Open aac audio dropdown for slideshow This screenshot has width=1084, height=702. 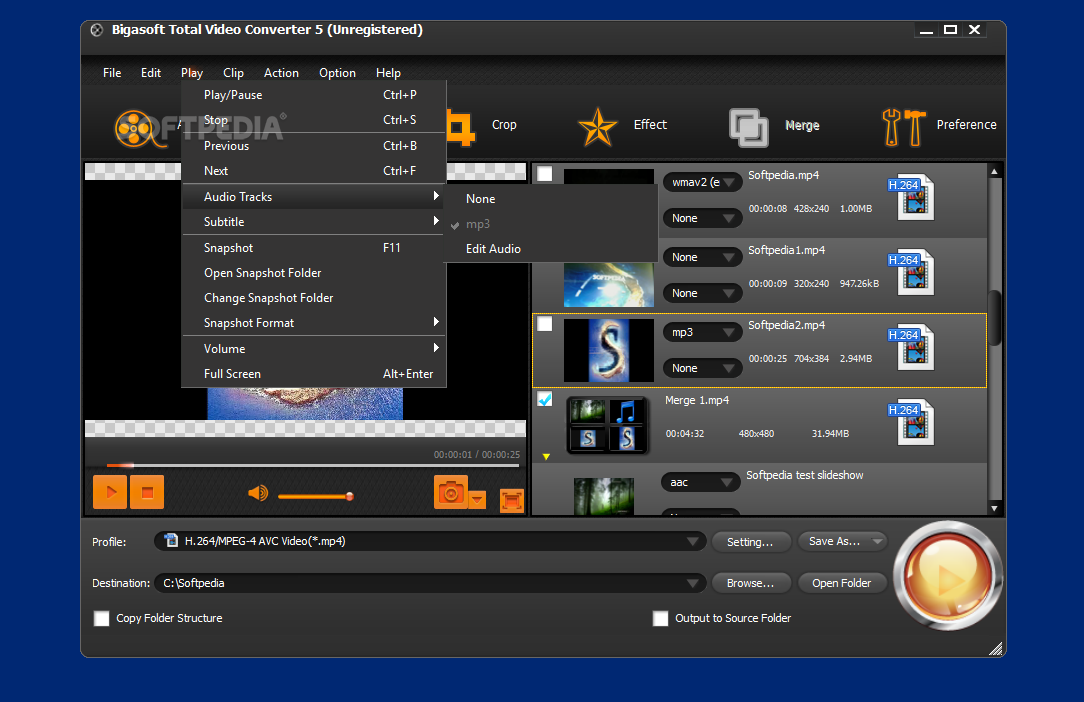click(x=701, y=482)
